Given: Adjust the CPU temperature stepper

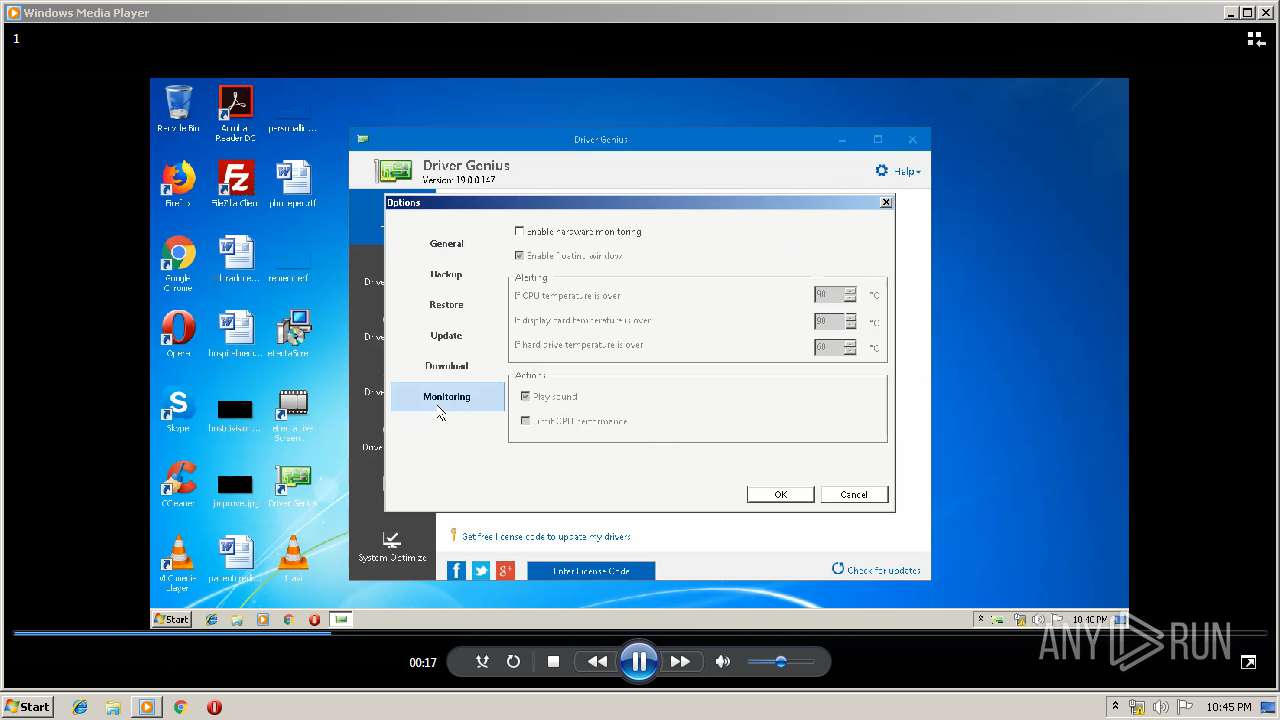Looking at the screenshot, I should 850,295.
